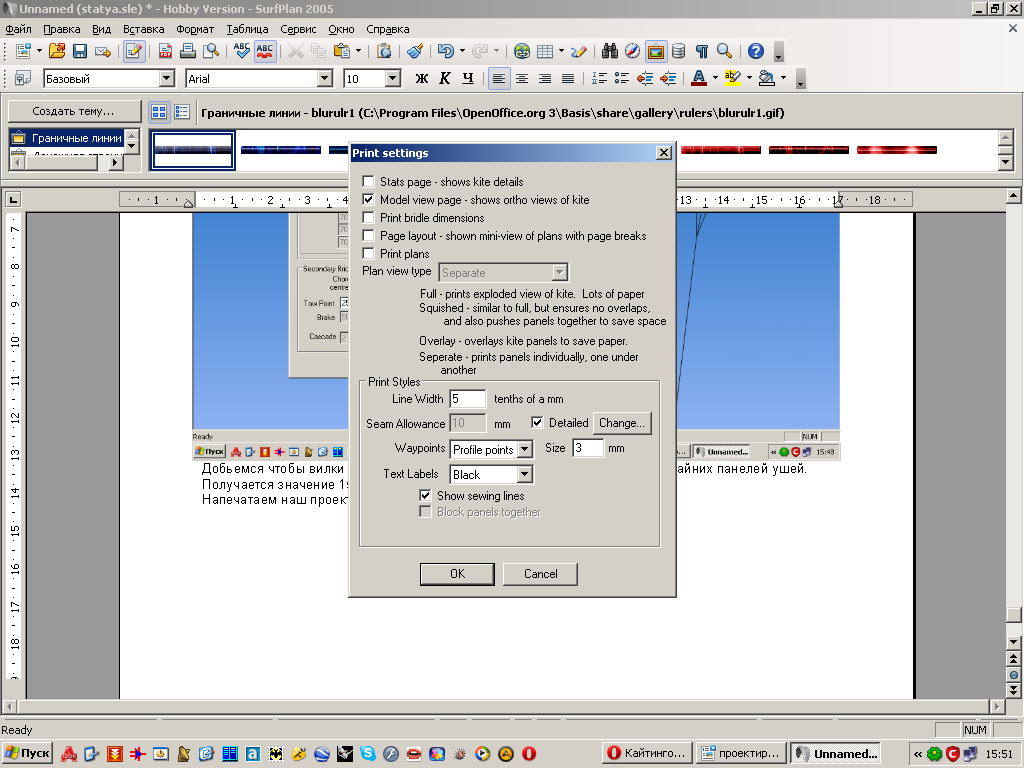1024x768 pixels.
Task: Toggle the Gallery icon in toolbar
Action: pyautogui.click(x=656, y=51)
